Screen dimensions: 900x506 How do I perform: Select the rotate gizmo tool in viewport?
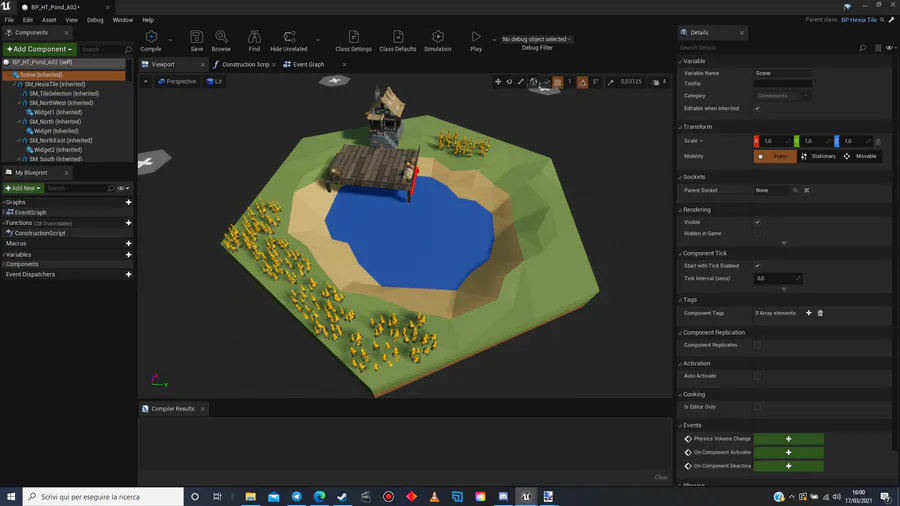pyautogui.click(x=509, y=81)
